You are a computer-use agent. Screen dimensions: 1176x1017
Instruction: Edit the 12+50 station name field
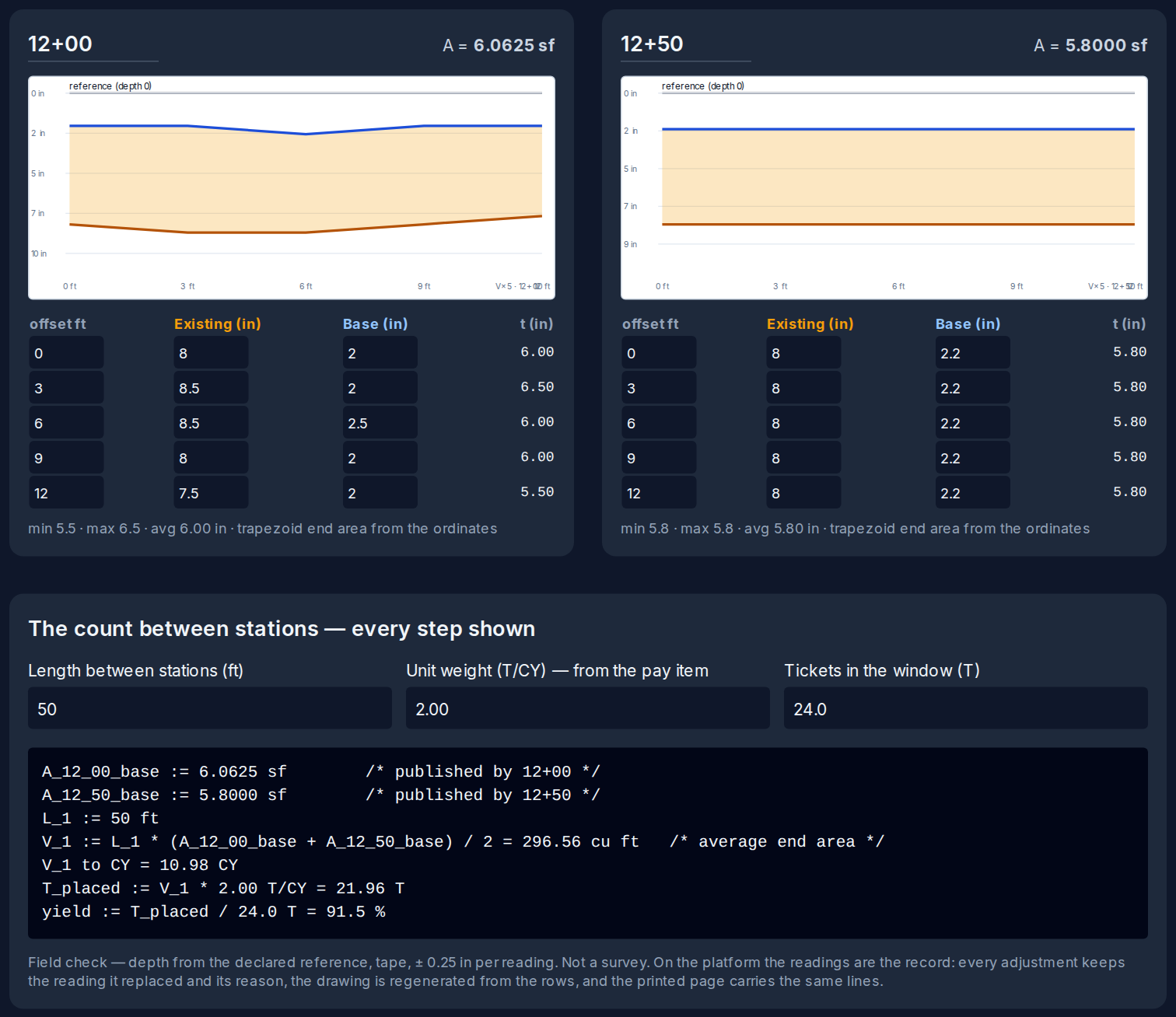click(686, 44)
